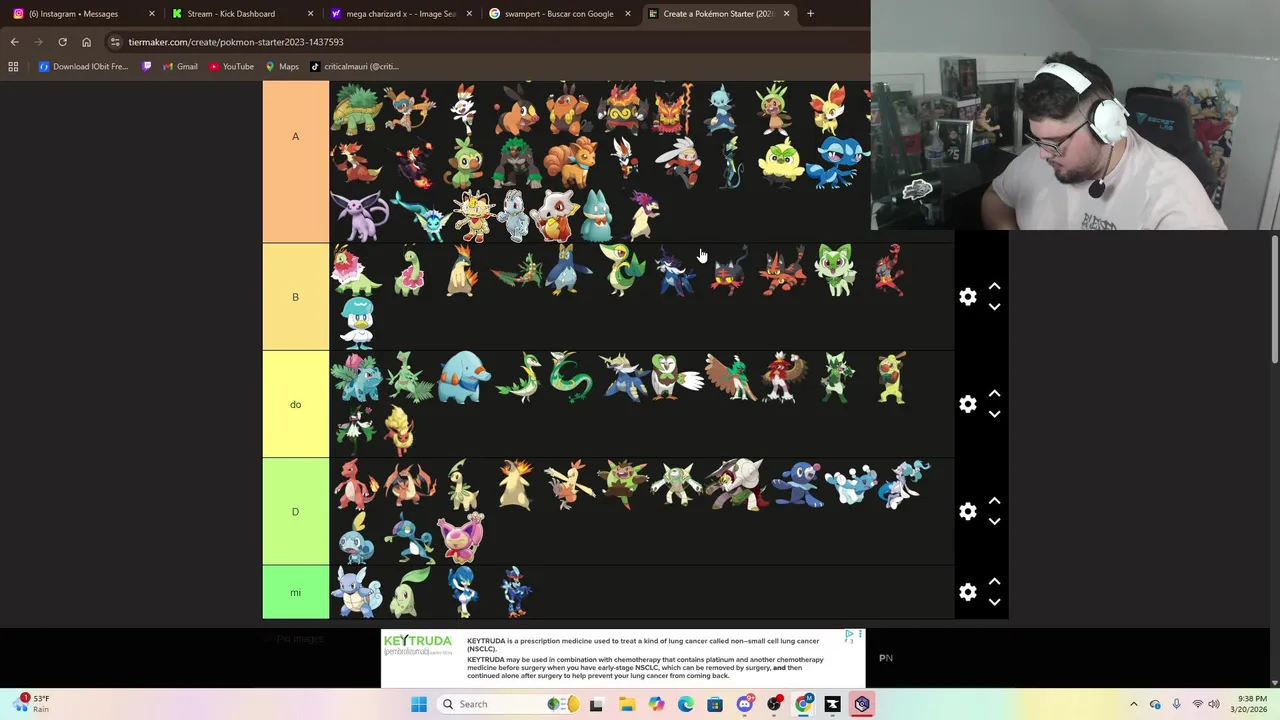The image size is (1280, 720).
Task: Open a new browser tab
Action: 810,14
